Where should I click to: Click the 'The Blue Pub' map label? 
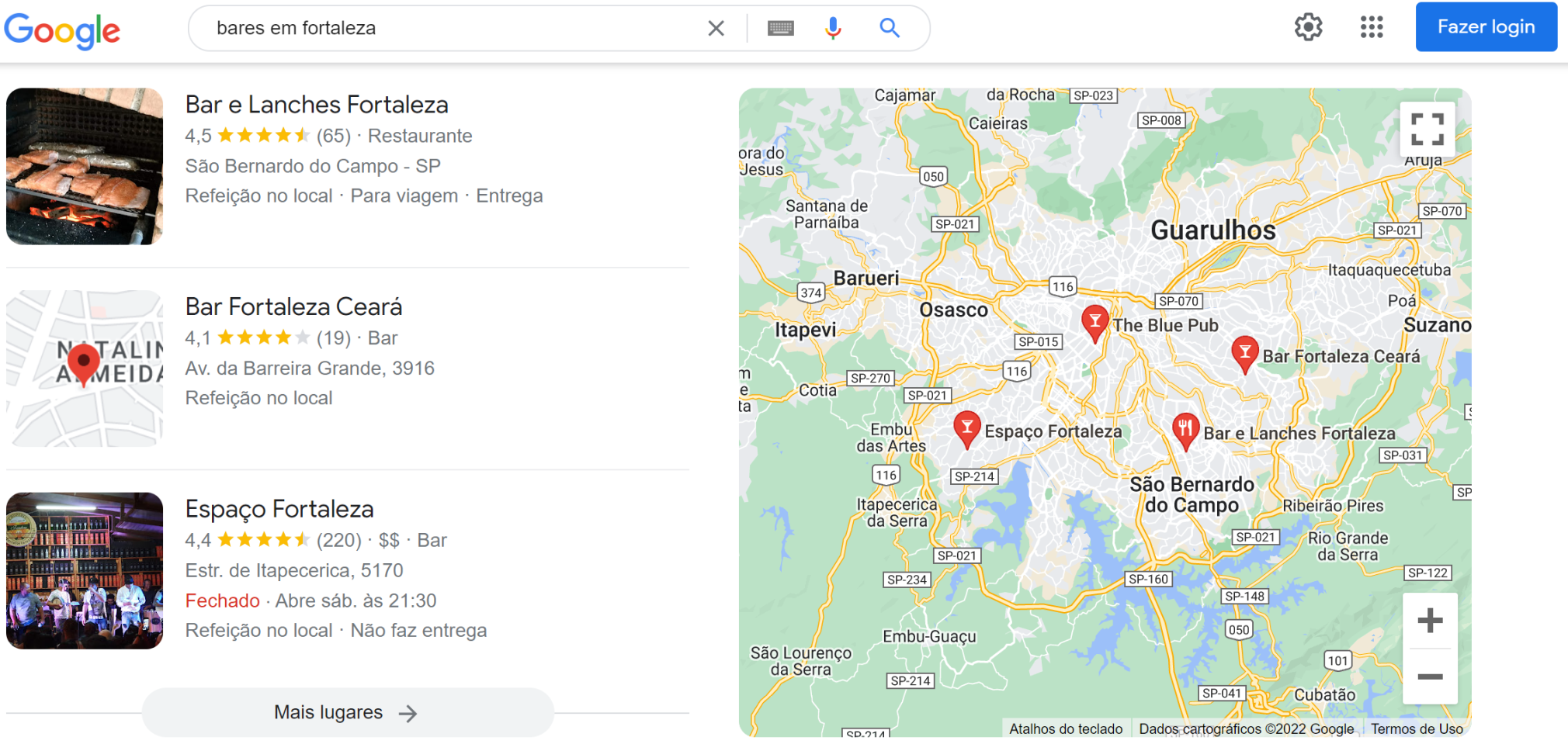point(1165,325)
